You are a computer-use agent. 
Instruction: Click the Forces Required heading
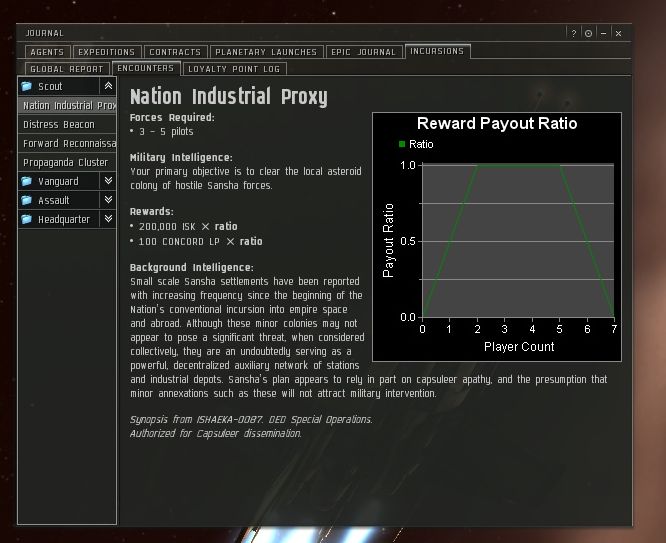click(172, 117)
